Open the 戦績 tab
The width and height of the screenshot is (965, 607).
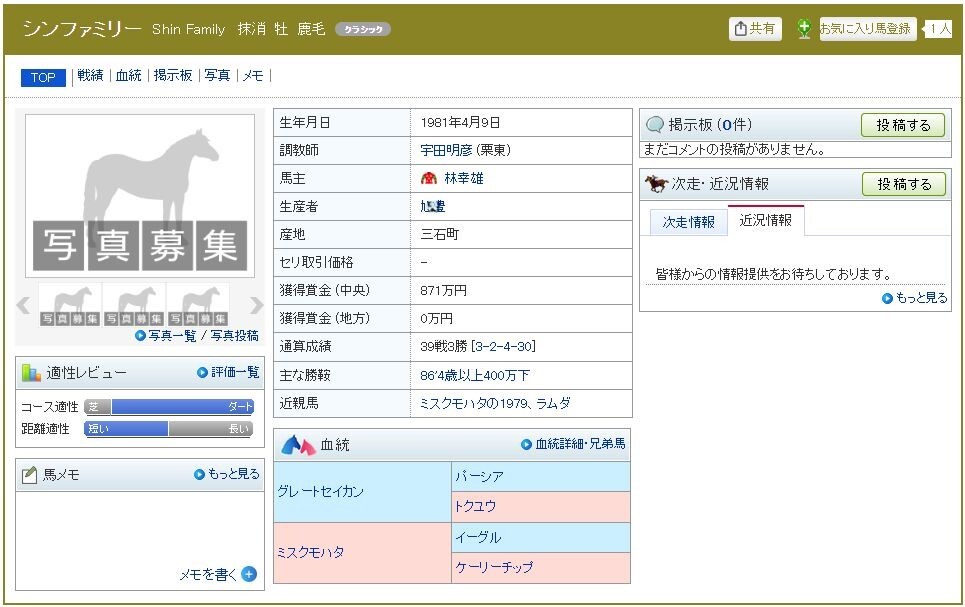point(90,75)
